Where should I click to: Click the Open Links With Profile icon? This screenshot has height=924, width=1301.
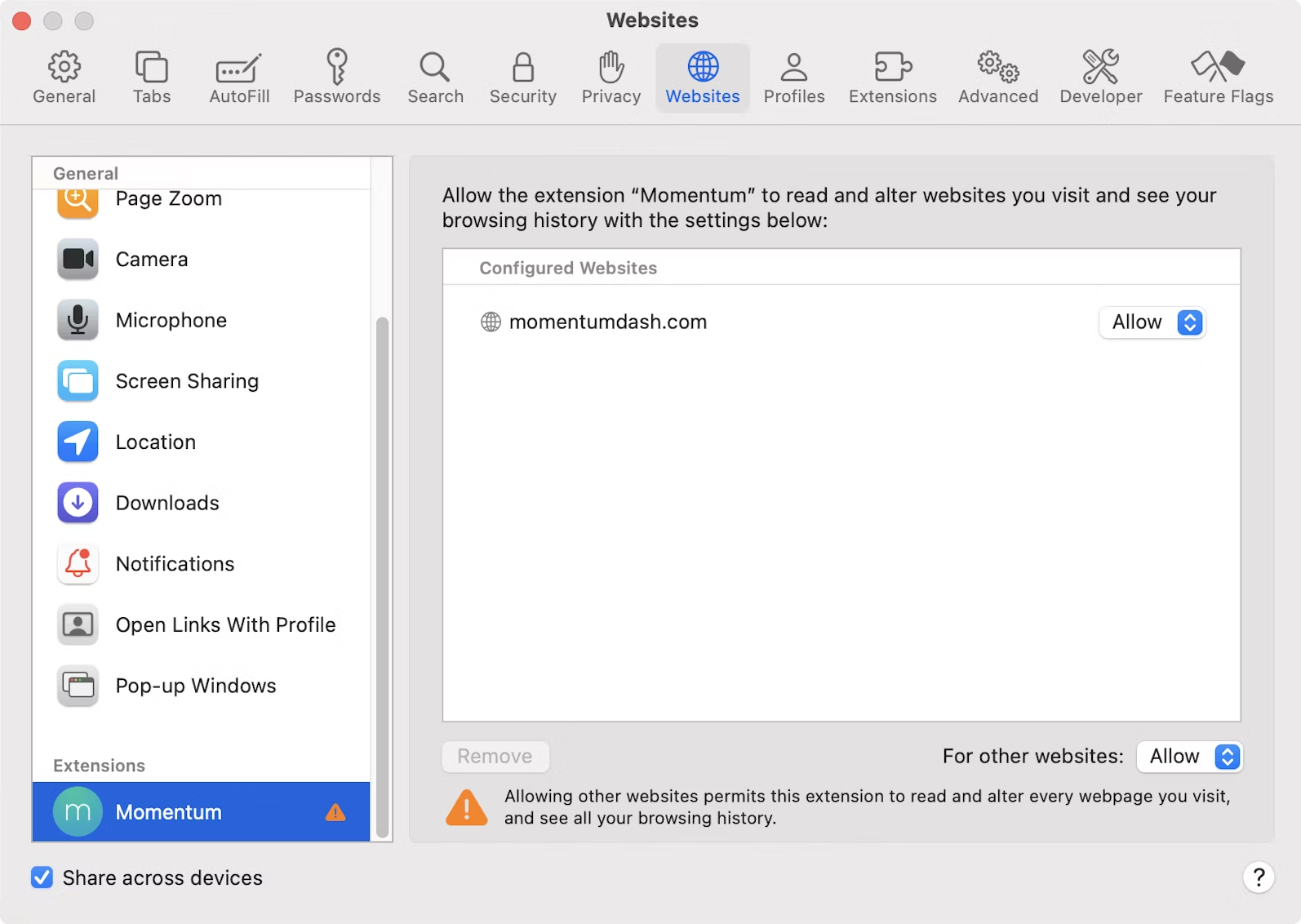click(x=78, y=624)
